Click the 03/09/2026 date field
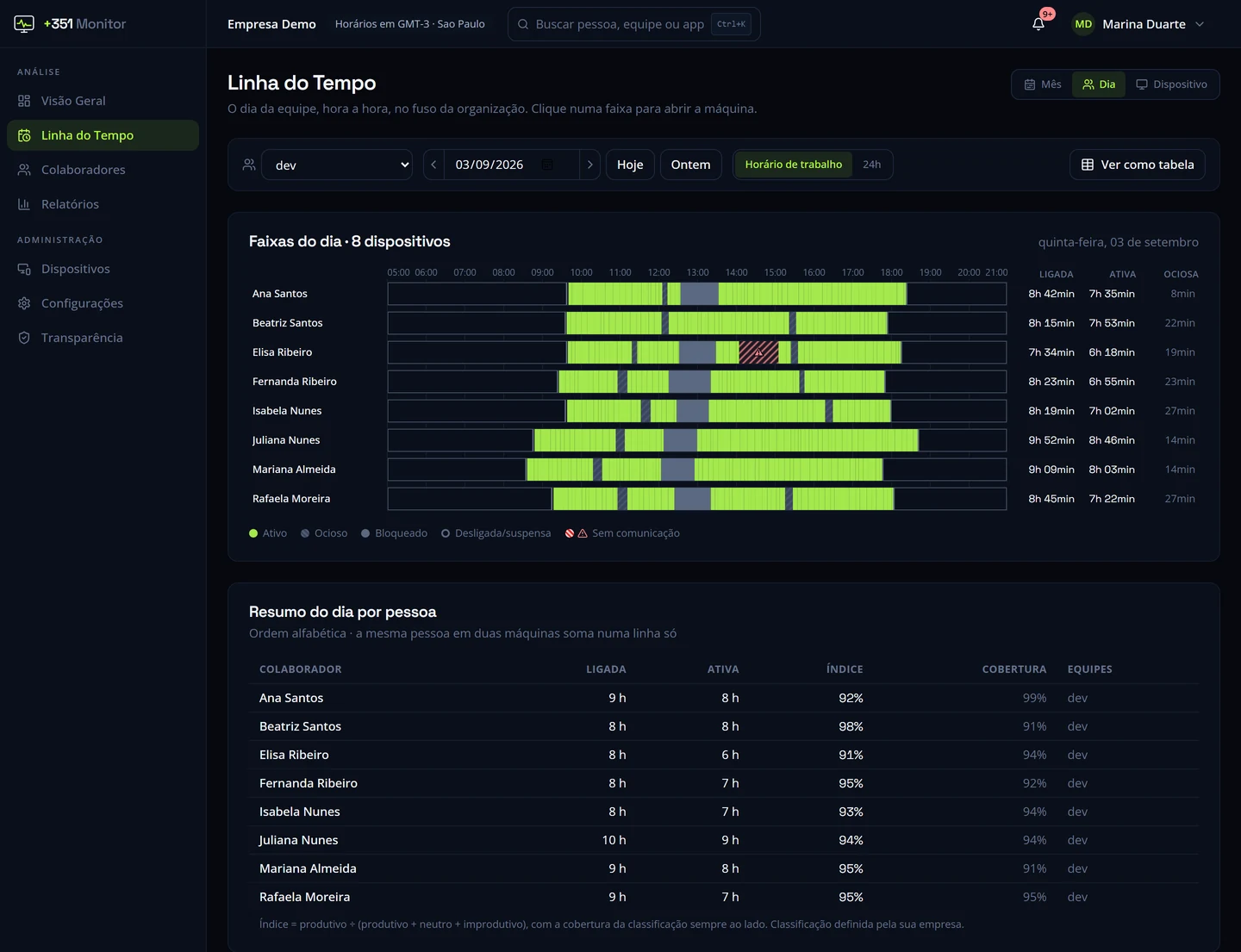Image resolution: width=1241 pixels, height=952 pixels. tap(512, 165)
